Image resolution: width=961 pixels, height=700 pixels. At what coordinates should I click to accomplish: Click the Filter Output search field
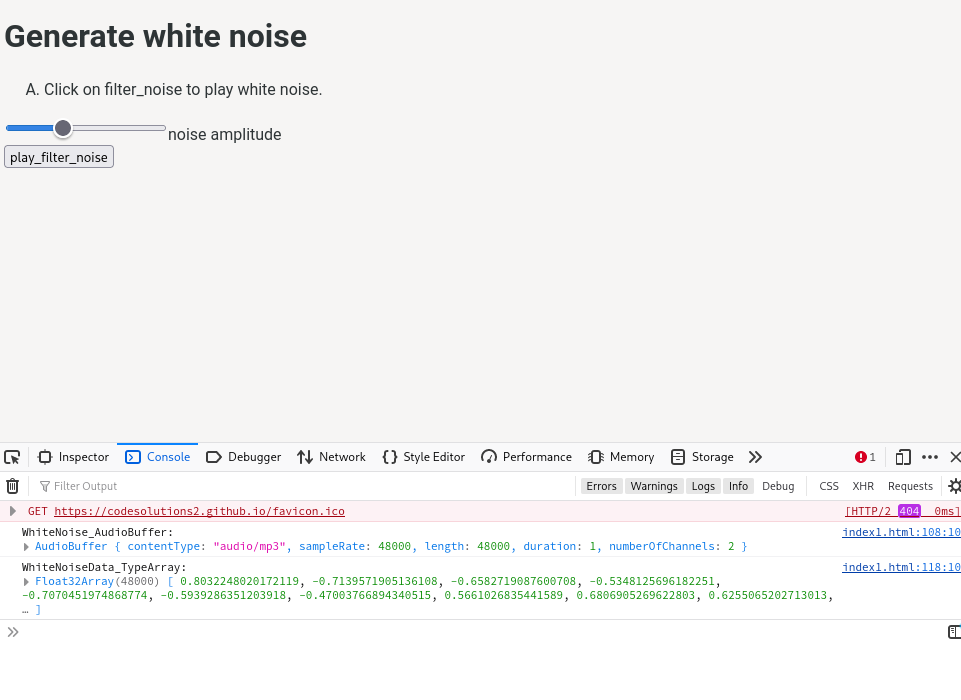pos(120,486)
